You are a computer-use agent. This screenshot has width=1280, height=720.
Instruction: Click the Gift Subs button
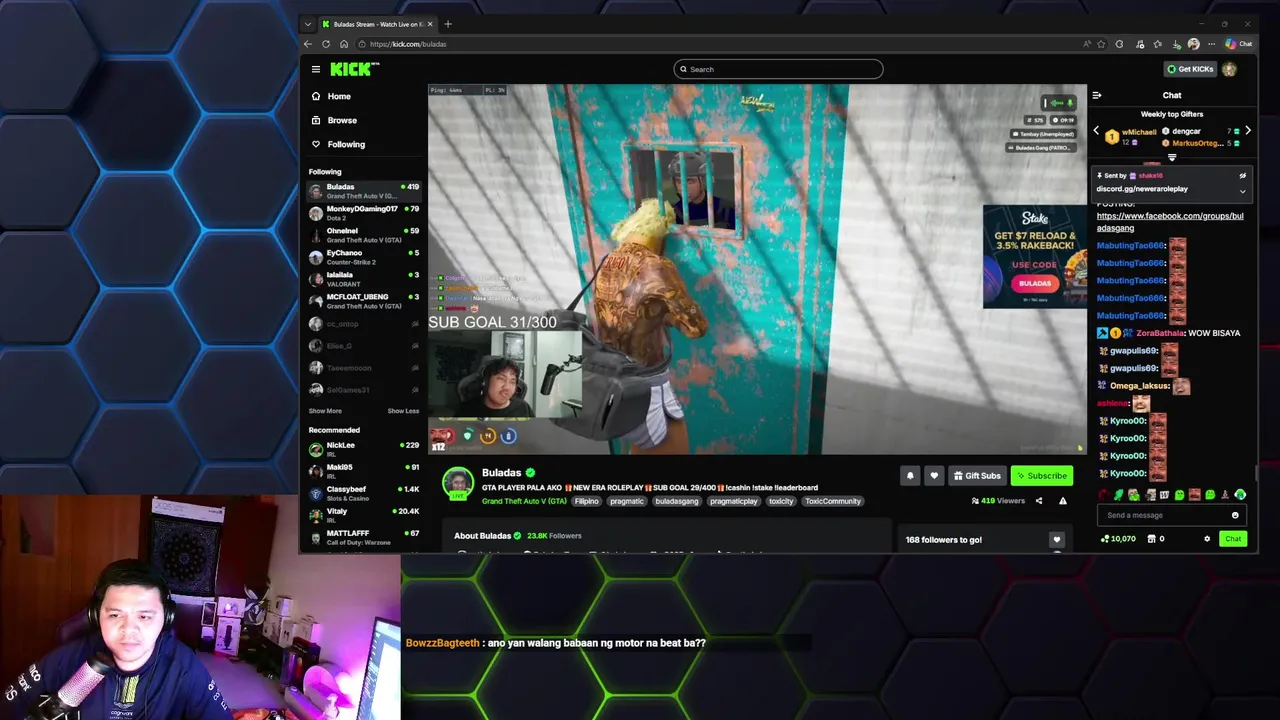977,476
